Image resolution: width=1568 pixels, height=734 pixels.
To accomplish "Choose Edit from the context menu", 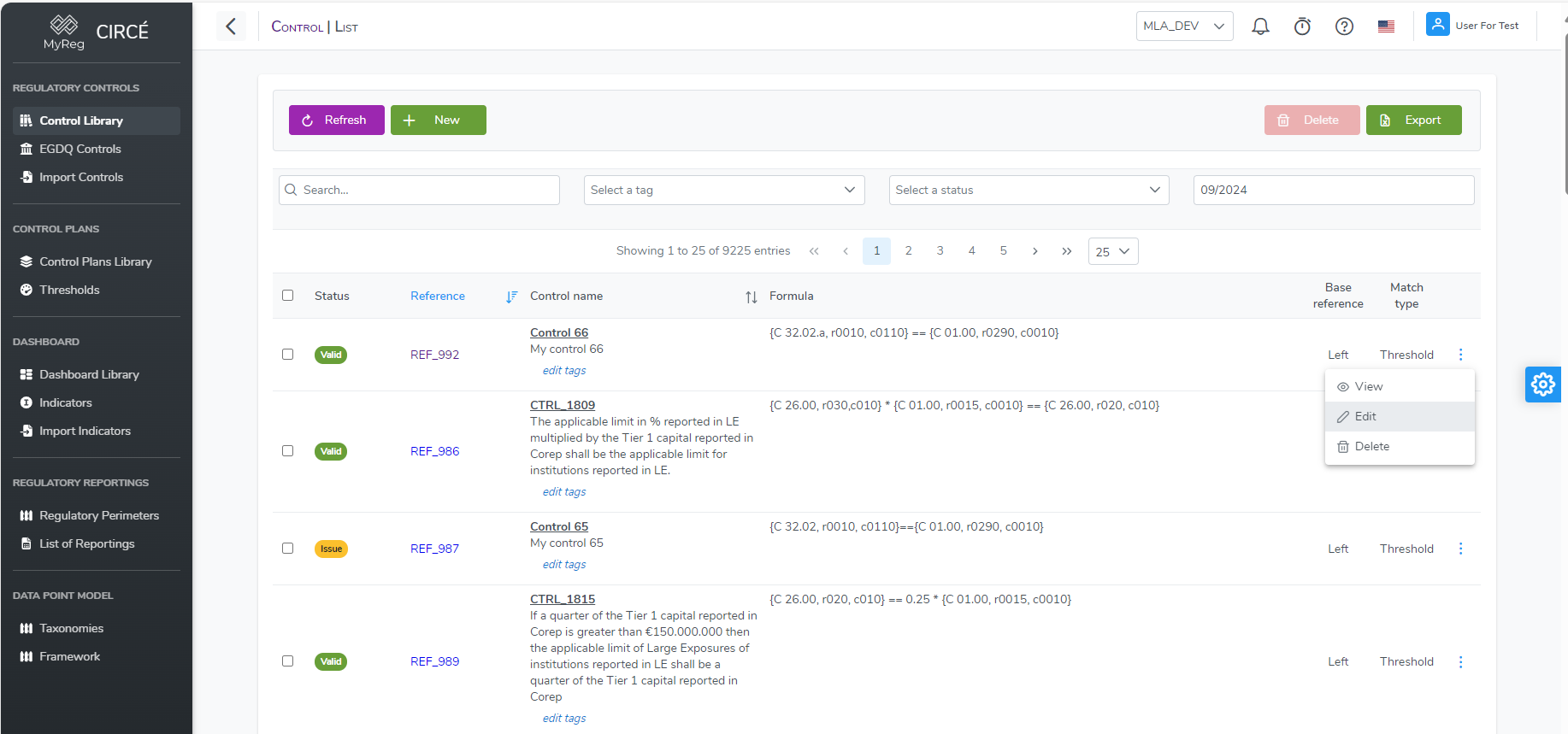I will 1365,416.
